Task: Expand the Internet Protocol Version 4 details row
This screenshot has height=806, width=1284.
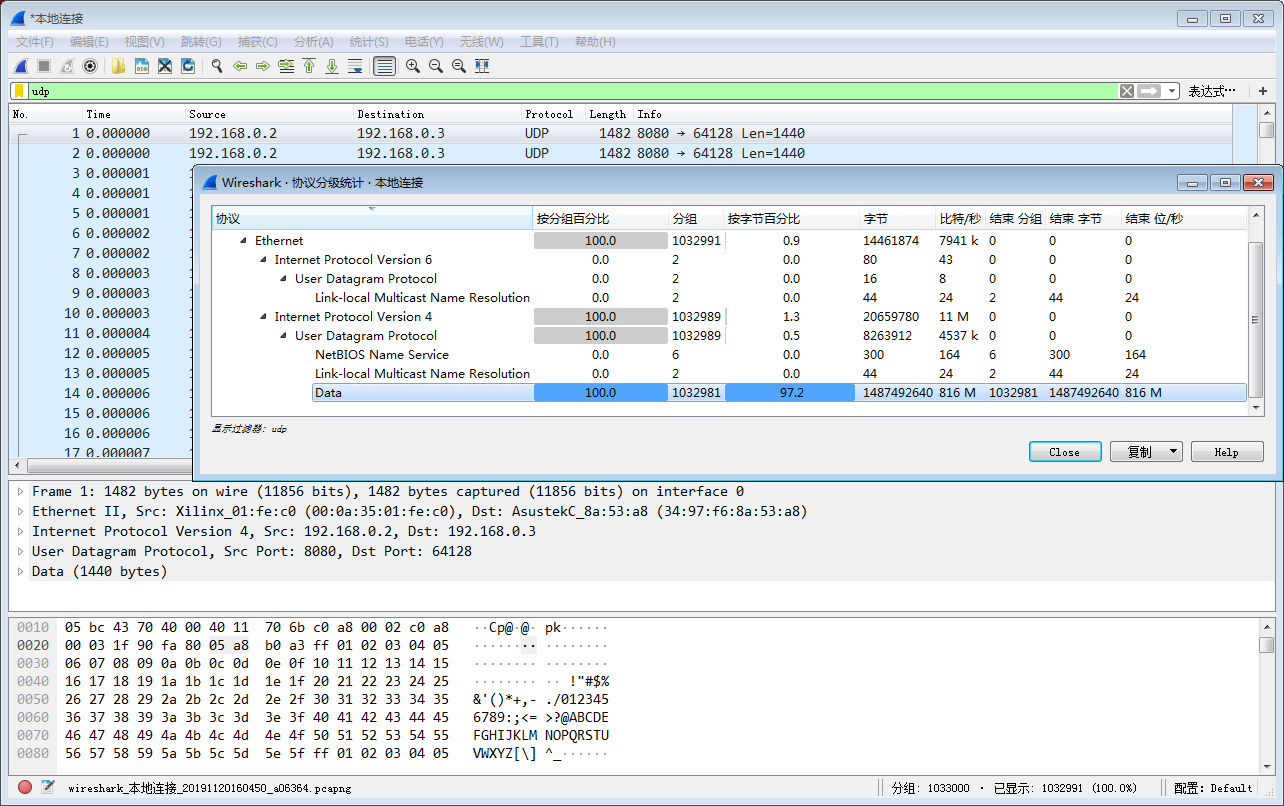Action: click(22, 531)
